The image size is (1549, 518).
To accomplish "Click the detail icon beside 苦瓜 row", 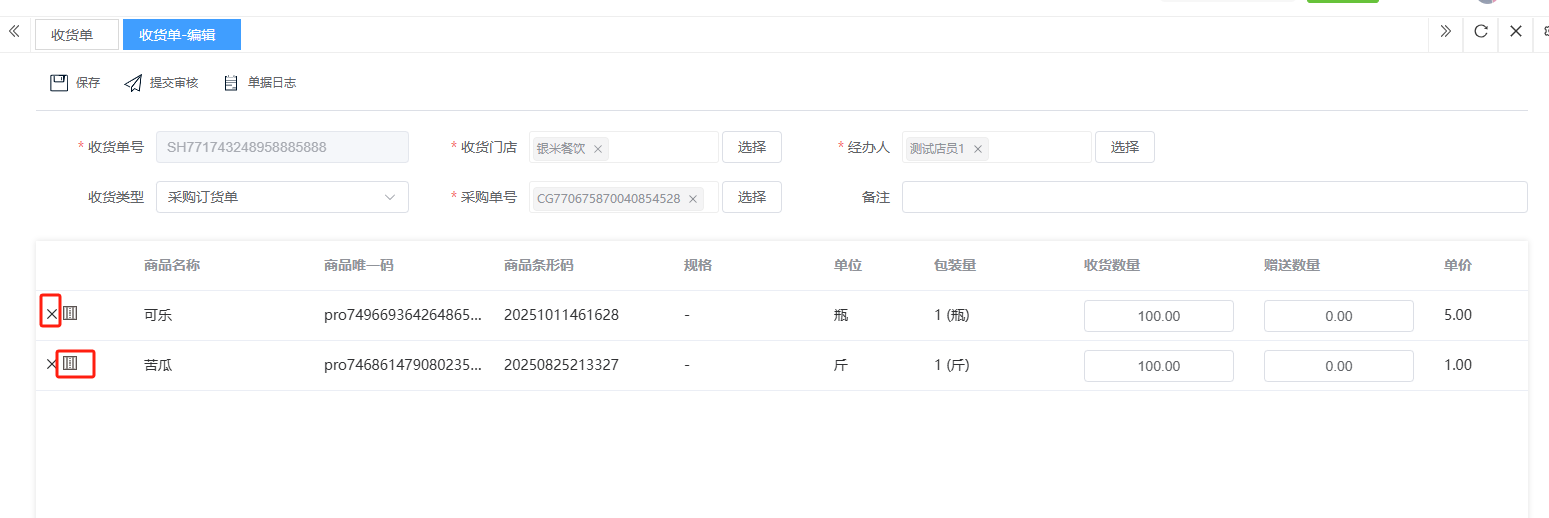I will tap(70, 364).
